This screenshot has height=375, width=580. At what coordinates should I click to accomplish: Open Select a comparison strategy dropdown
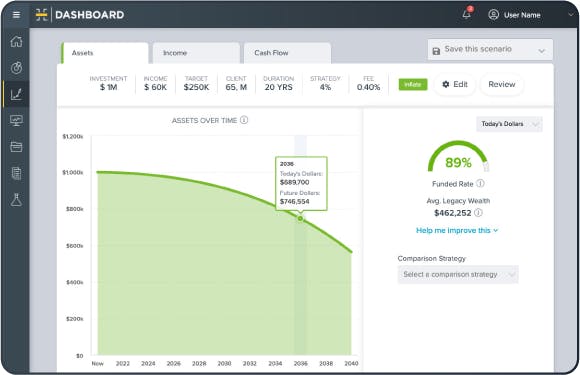[458, 274]
